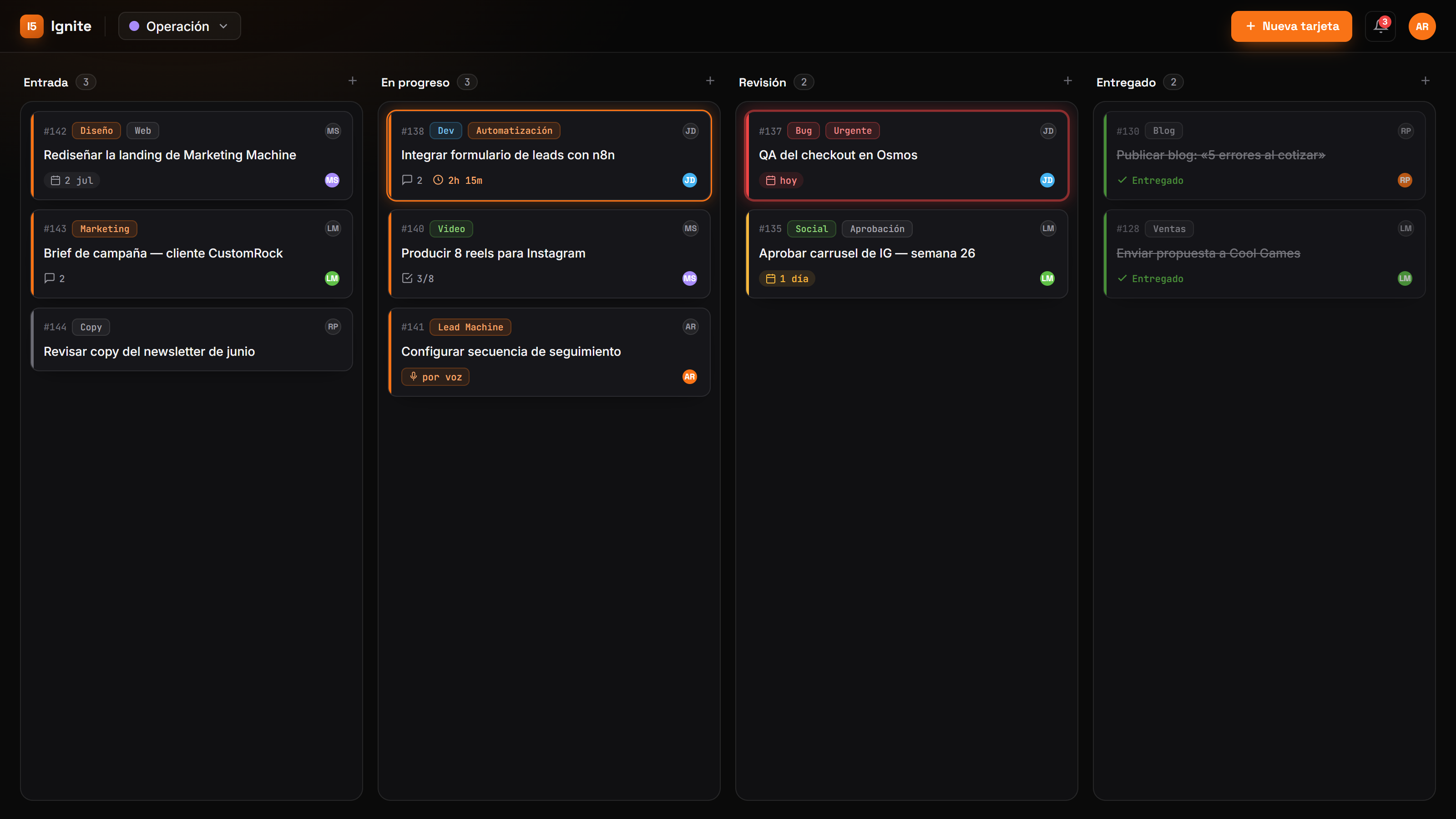Open the notifications bell
The height and width of the screenshot is (819, 1456).
(1380, 26)
